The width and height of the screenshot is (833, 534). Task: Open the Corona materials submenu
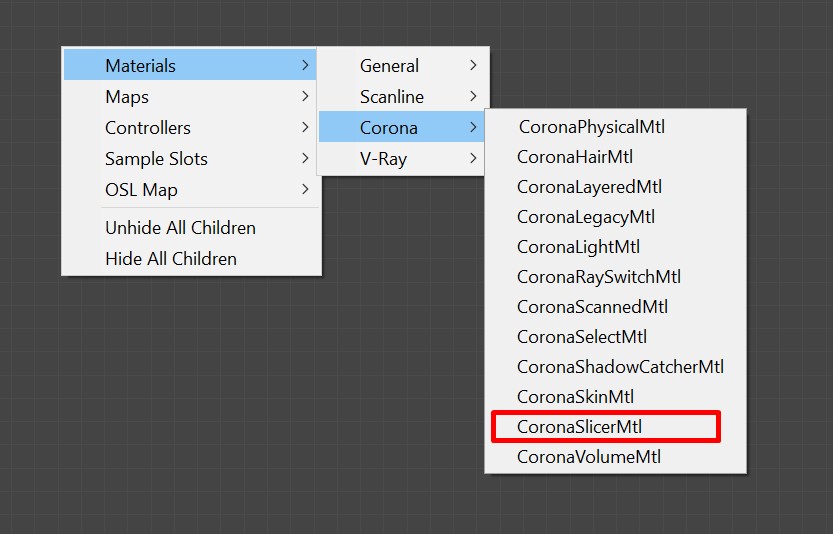coord(402,127)
